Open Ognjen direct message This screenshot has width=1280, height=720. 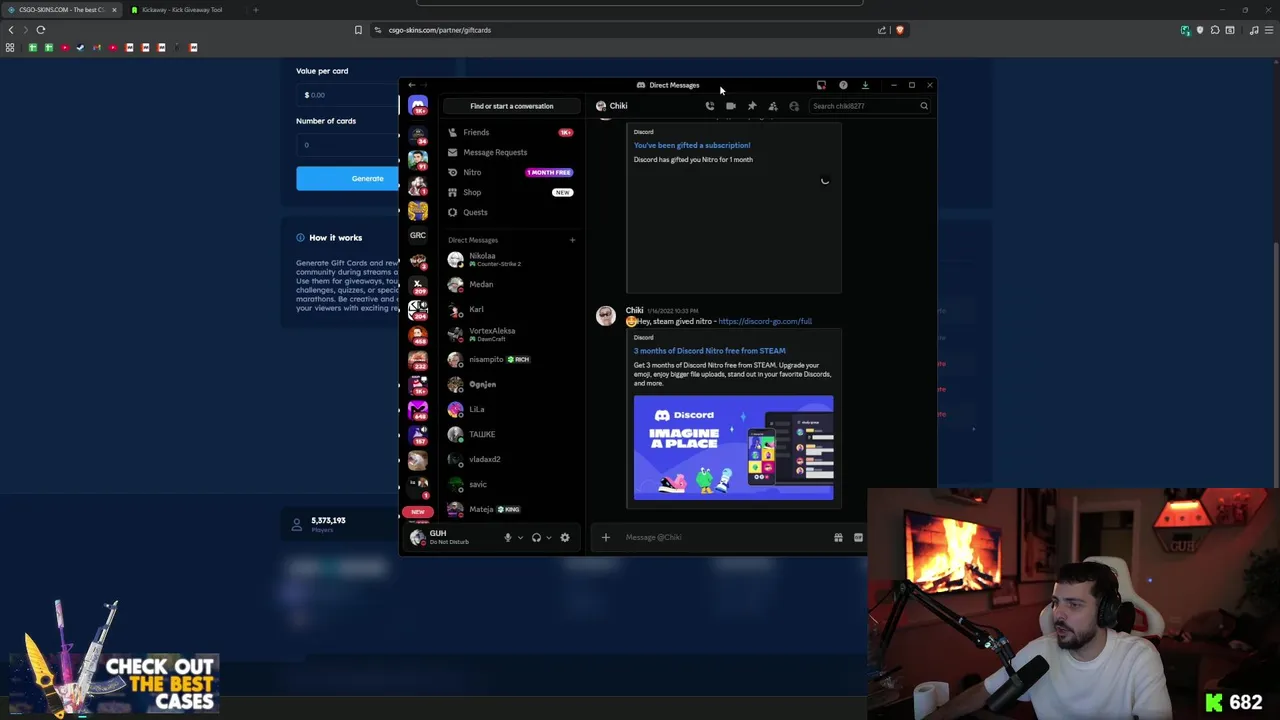(x=510, y=384)
